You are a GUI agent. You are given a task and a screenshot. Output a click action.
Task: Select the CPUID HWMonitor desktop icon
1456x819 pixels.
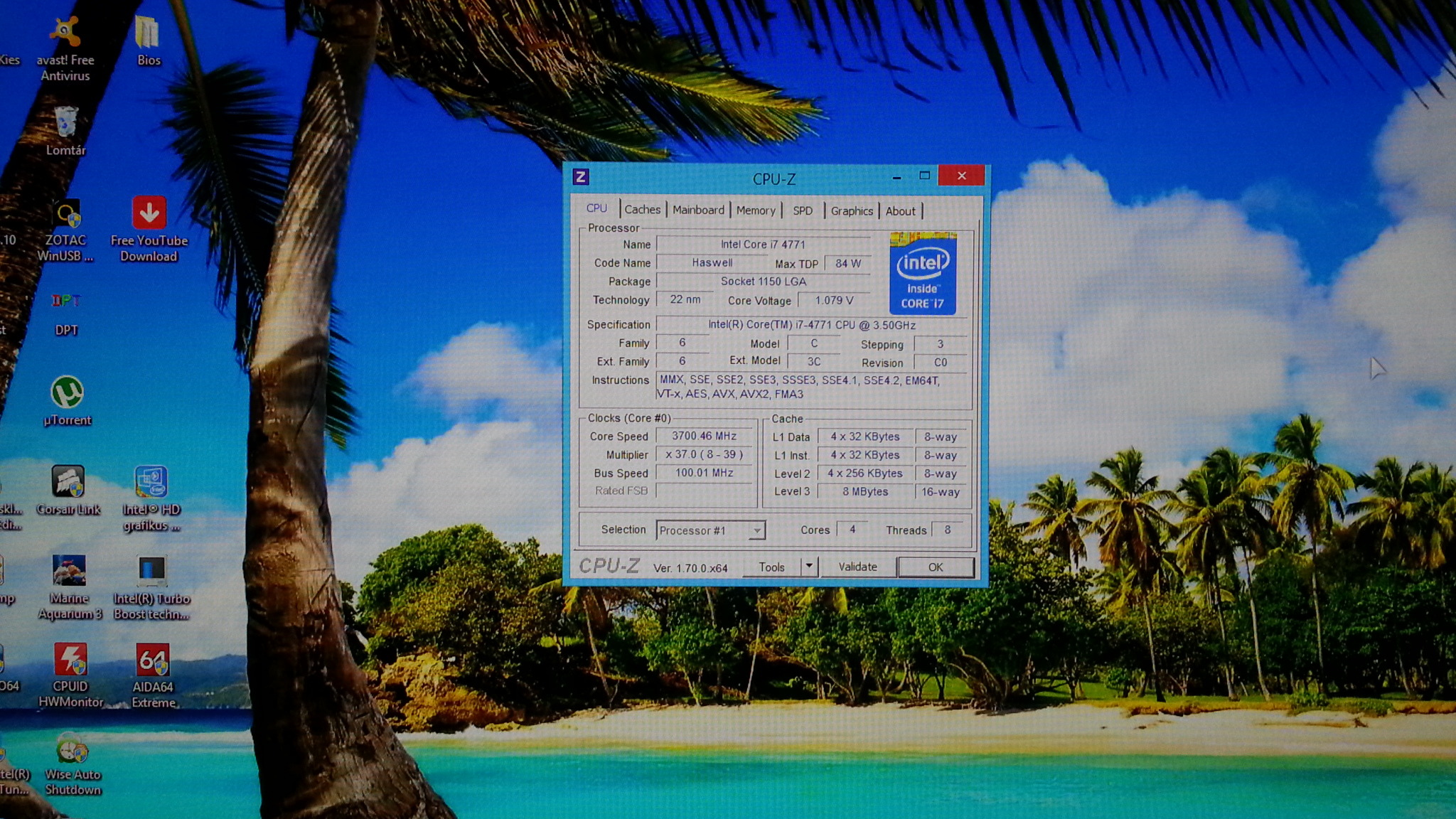pyautogui.click(x=70, y=675)
